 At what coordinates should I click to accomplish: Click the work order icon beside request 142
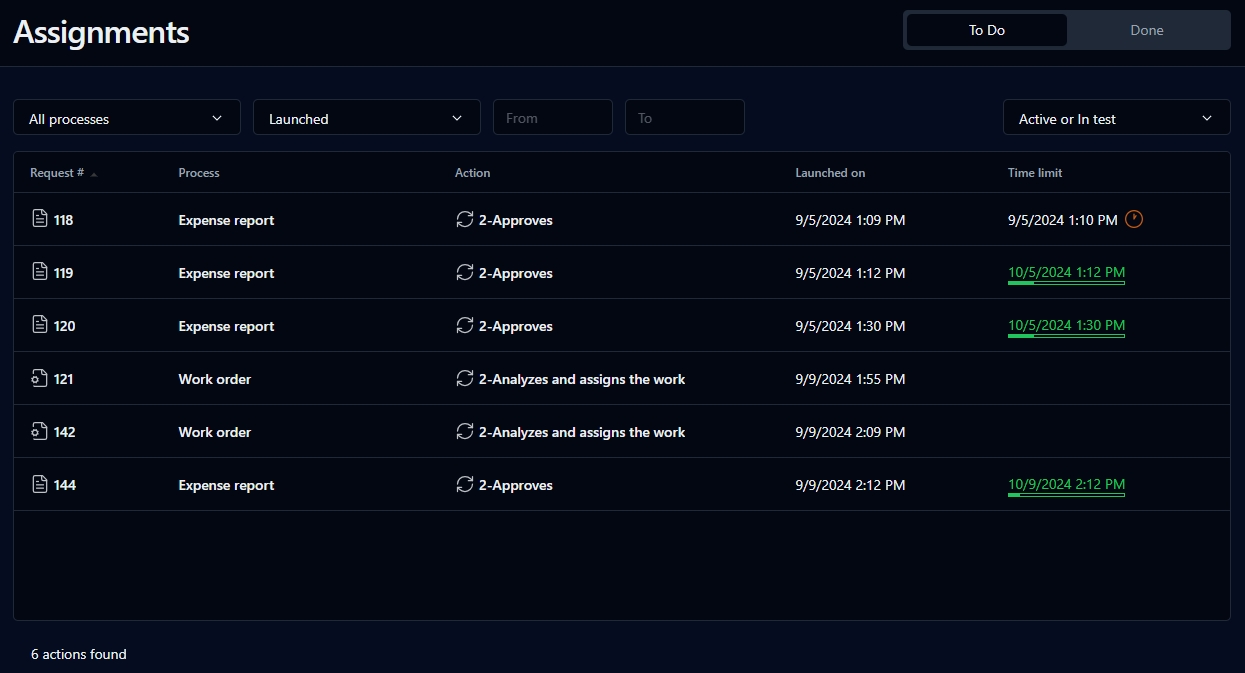coord(39,432)
